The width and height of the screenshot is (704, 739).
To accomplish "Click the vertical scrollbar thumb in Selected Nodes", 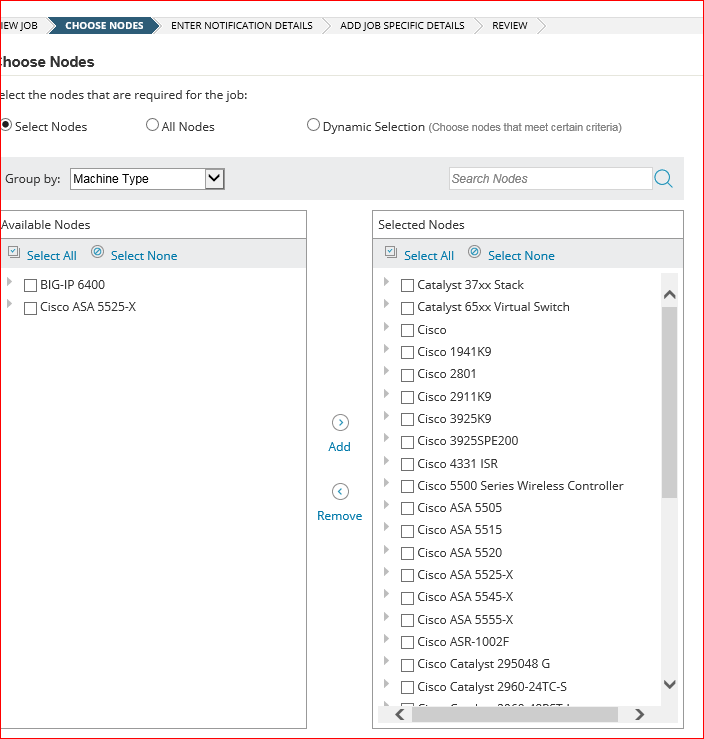I will [x=669, y=402].
